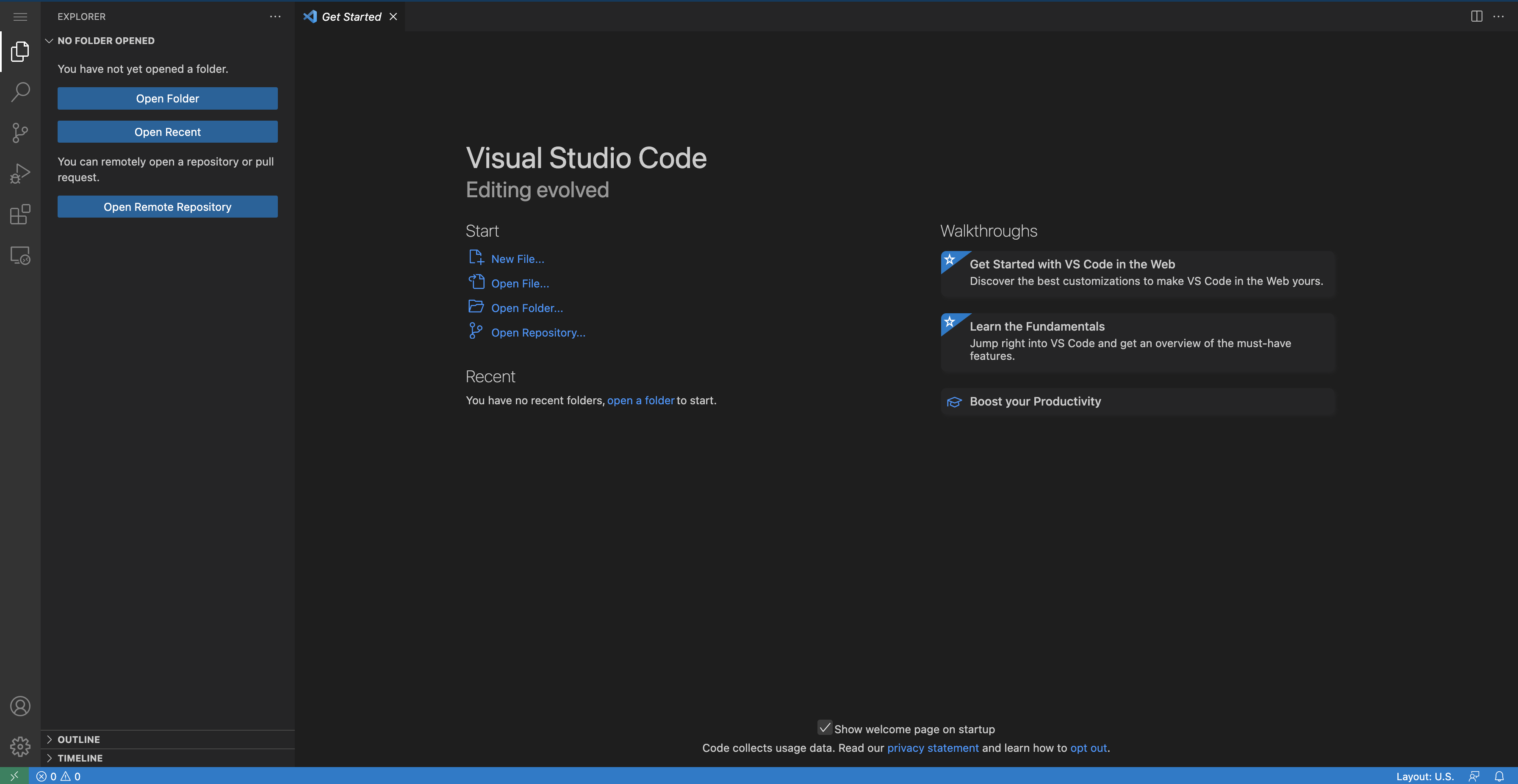Click the Open File icon
This screenshot has height=784, width=1518.
(x=476, y=282)
